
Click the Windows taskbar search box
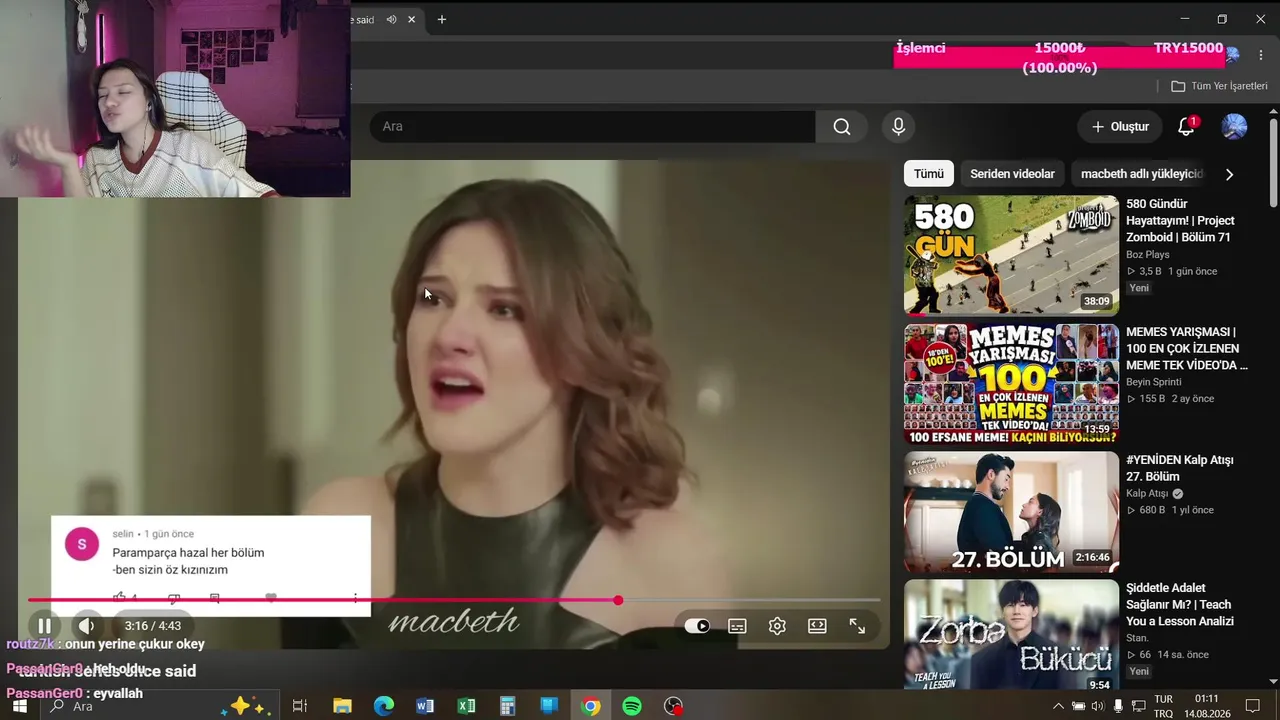point(160,706)
